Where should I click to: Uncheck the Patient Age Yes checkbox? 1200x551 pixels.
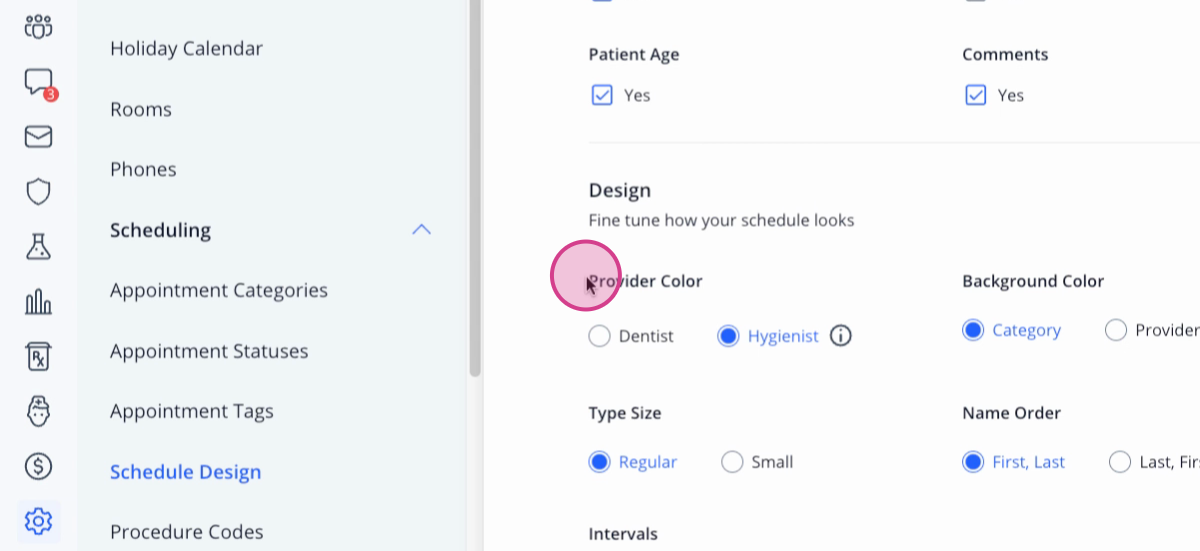pyautogui.click(x=601, y=95)
